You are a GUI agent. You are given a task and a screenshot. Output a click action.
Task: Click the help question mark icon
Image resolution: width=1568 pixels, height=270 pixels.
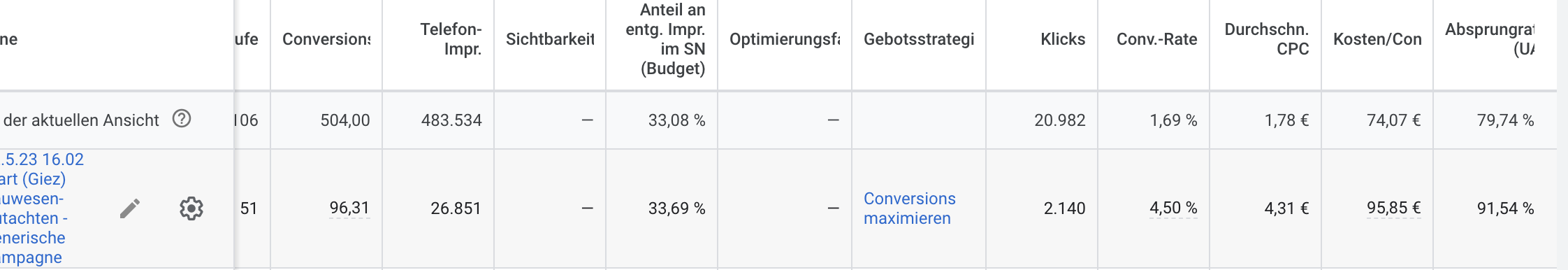click(x=182, y=119)
